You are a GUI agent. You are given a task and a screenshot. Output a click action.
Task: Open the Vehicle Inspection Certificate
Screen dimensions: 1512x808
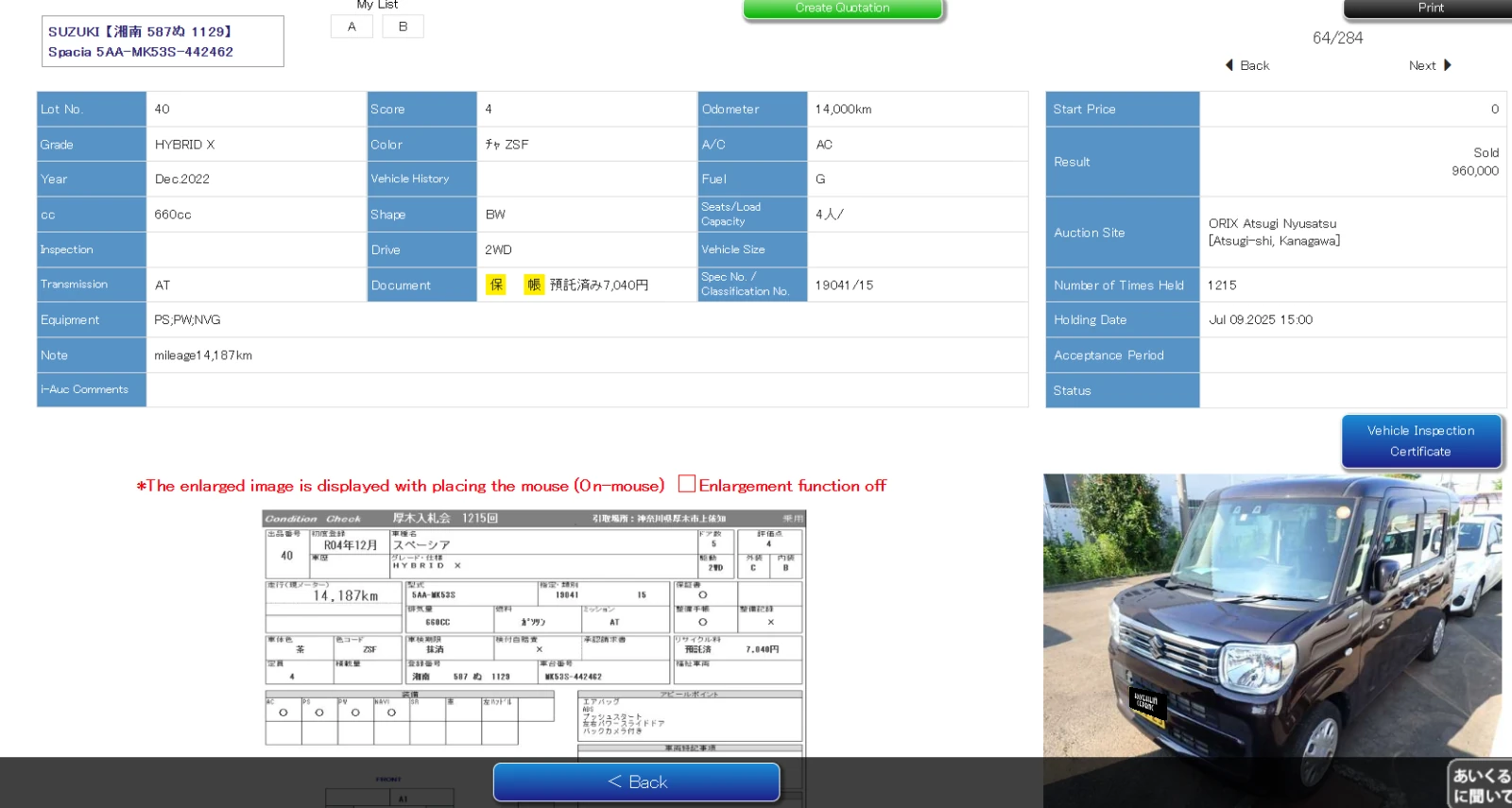coord(1420,441)
